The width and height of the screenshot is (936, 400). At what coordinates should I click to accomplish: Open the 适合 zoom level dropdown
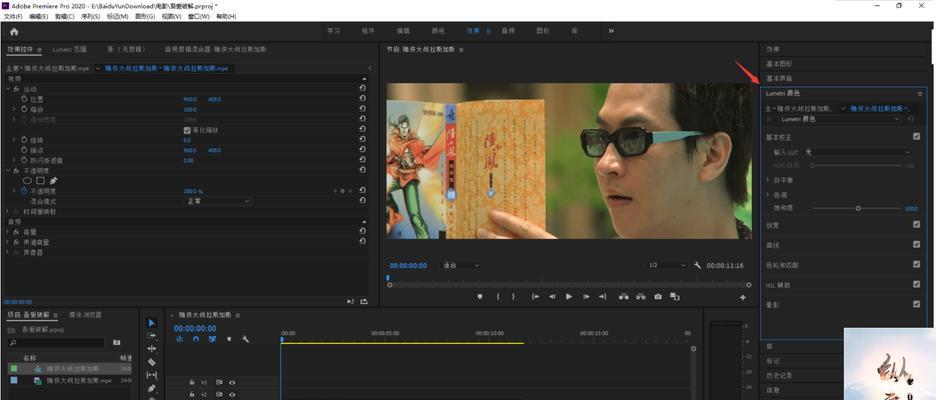[x=461, y=265]
